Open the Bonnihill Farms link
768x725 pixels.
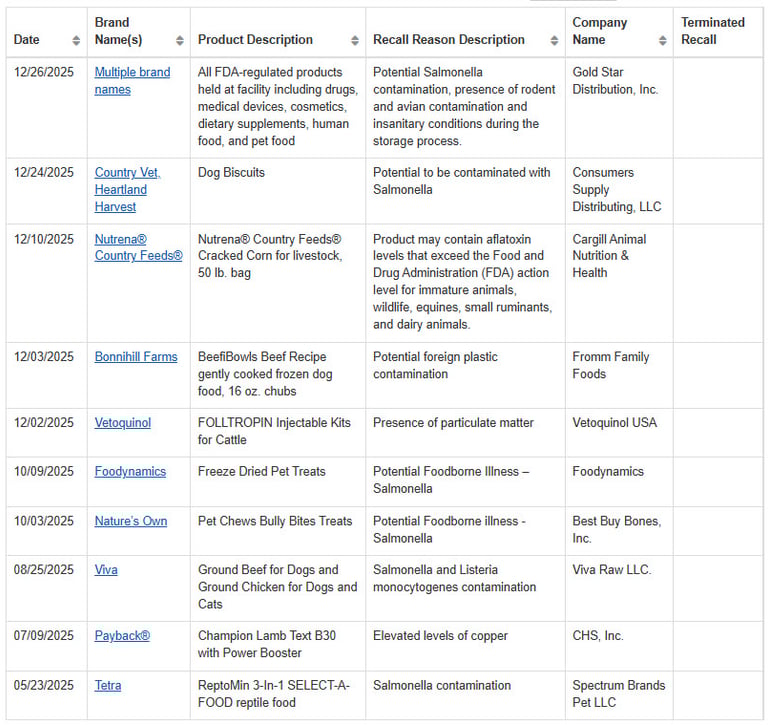(136, 357)
